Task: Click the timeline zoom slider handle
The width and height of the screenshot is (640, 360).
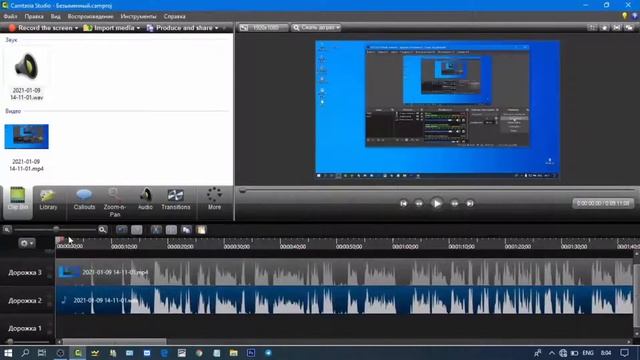Action: coord(56,229)
